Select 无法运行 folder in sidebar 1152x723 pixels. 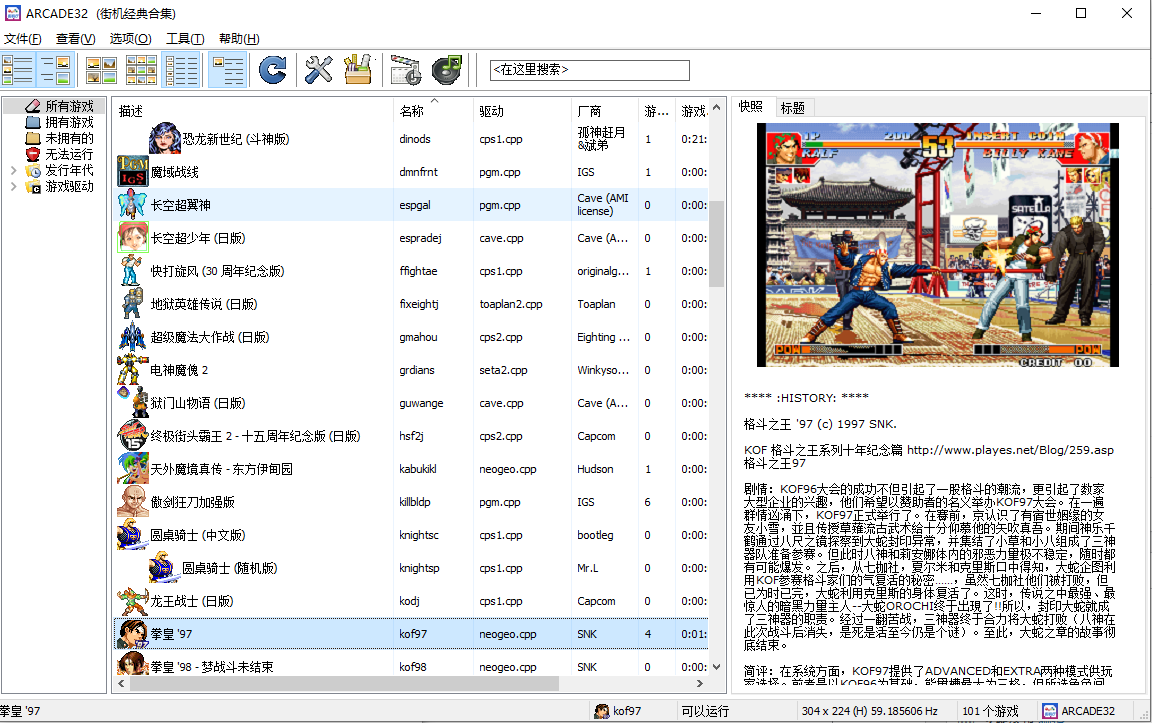[x=69, y=154]
